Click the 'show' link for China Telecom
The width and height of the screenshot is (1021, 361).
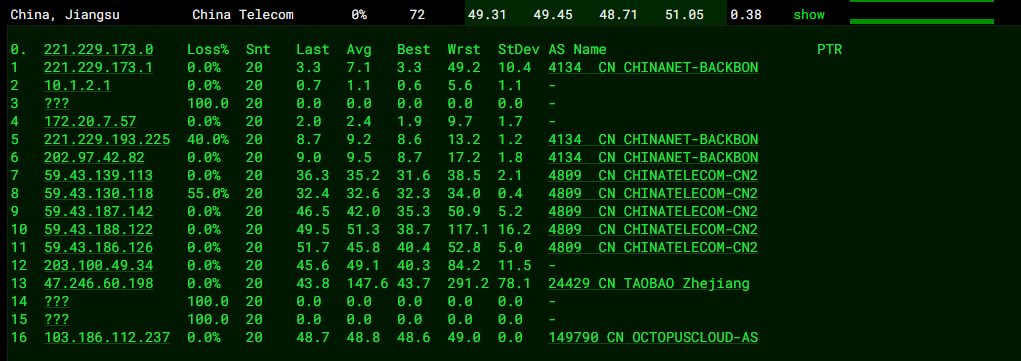click(x=809, y=14)
